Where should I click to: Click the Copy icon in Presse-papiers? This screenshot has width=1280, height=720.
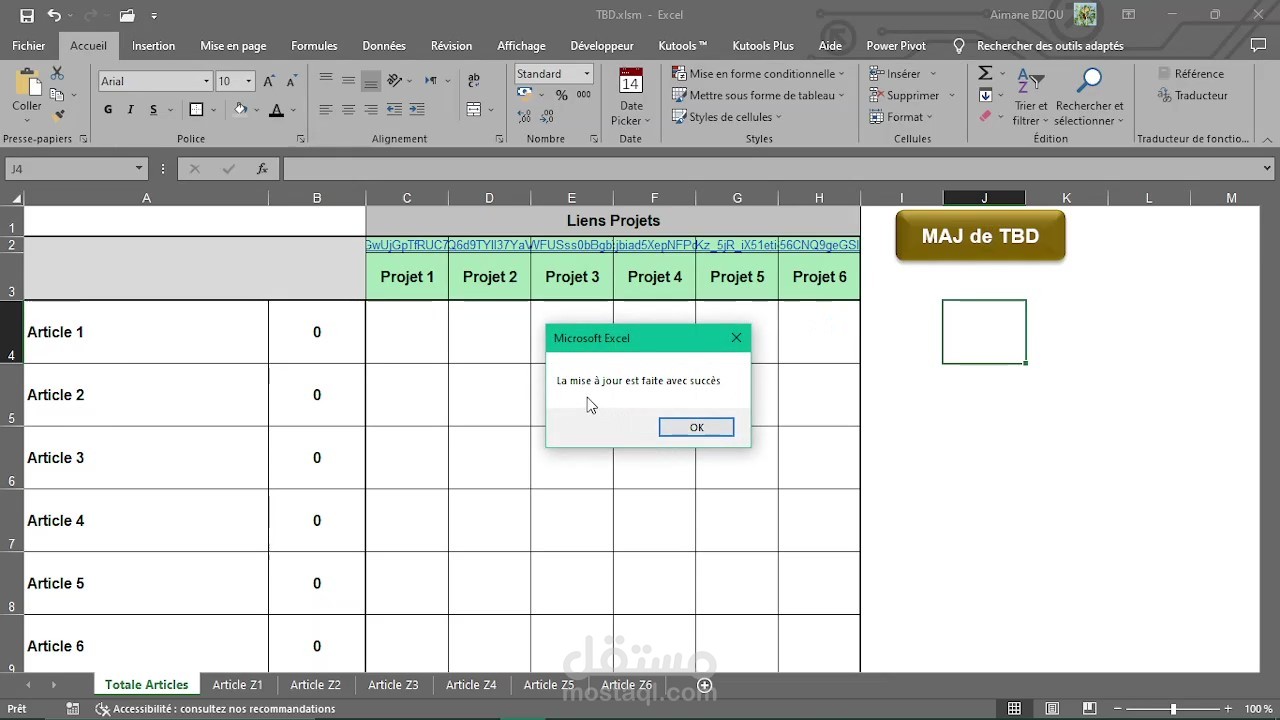(x=57, y=95)
